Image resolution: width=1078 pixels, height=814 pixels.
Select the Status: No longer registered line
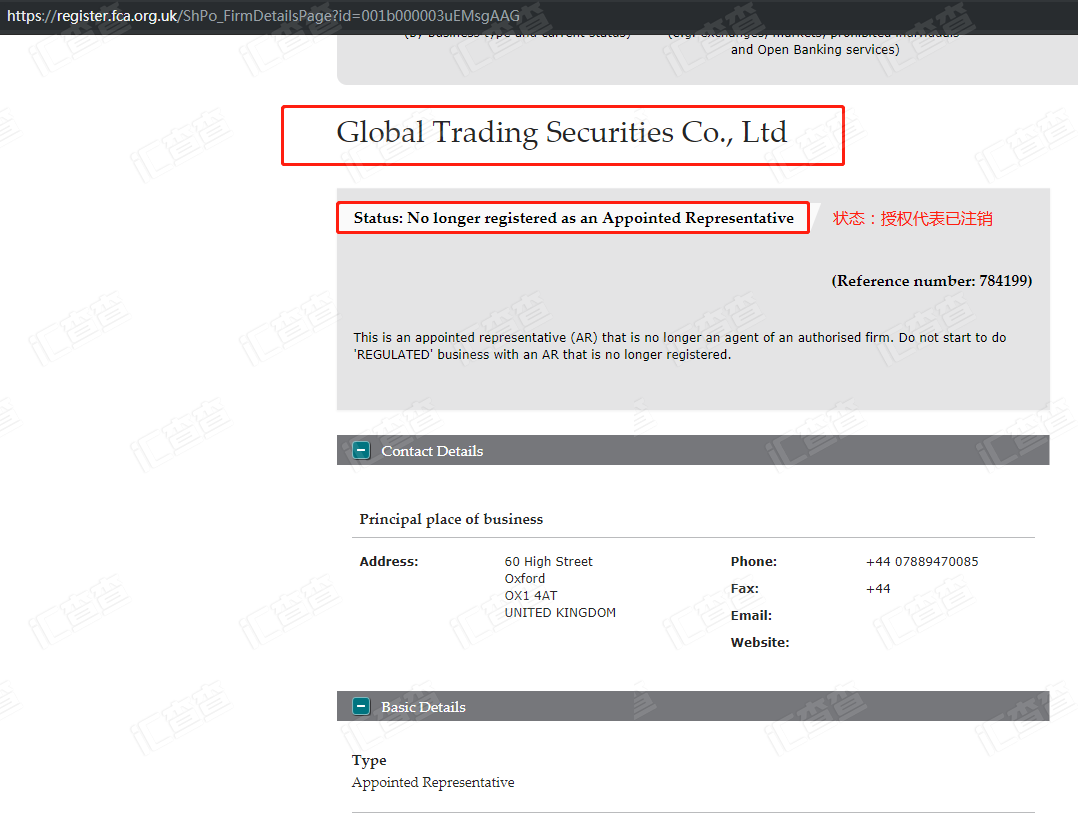pyautogui.click(x=573, y=218)
